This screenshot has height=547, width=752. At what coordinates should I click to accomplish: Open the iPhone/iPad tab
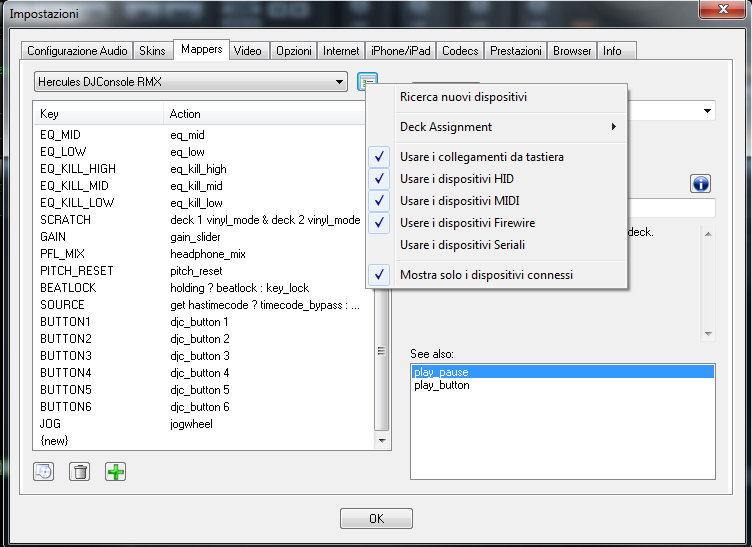400,51
